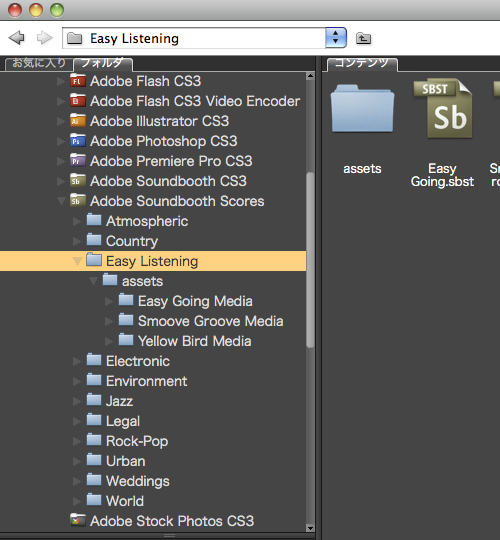The image size is (500, 540).
Task: Click the Adobe Premiere Pro CS3 label
Action: pos(171,161)
